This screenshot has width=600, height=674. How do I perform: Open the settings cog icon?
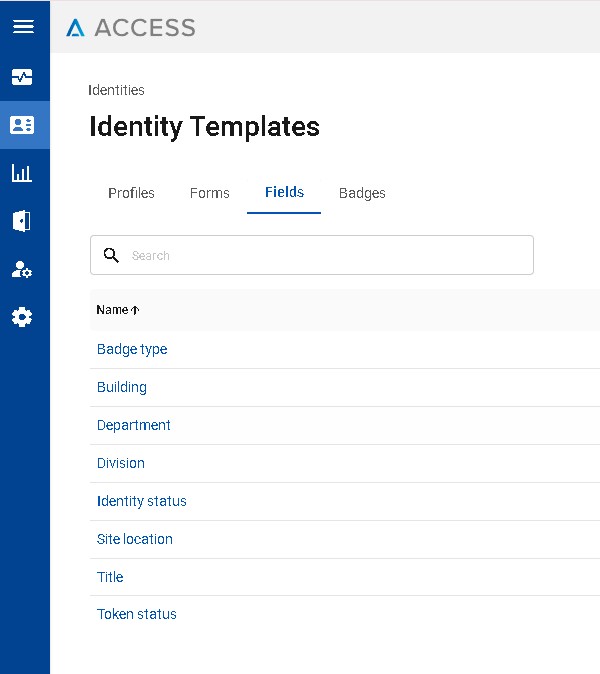point(22,317)
